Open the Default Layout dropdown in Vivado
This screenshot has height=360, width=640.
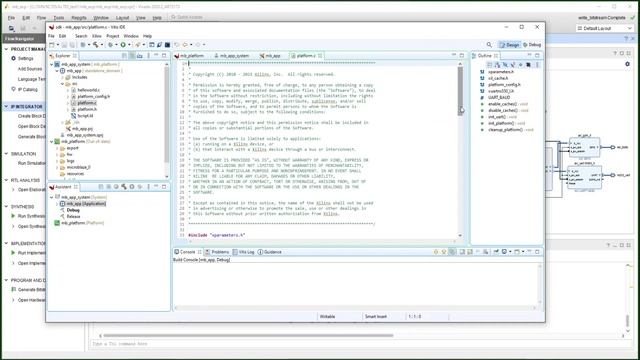[604, 28]
